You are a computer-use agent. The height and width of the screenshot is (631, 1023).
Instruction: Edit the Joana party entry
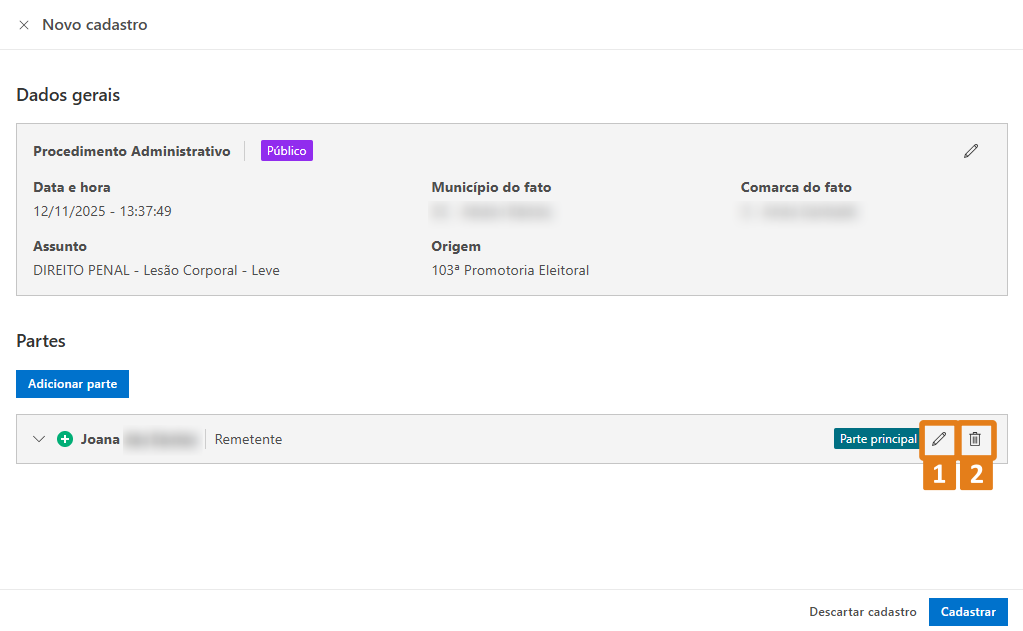pyautogui.click(x=938, y=439)
